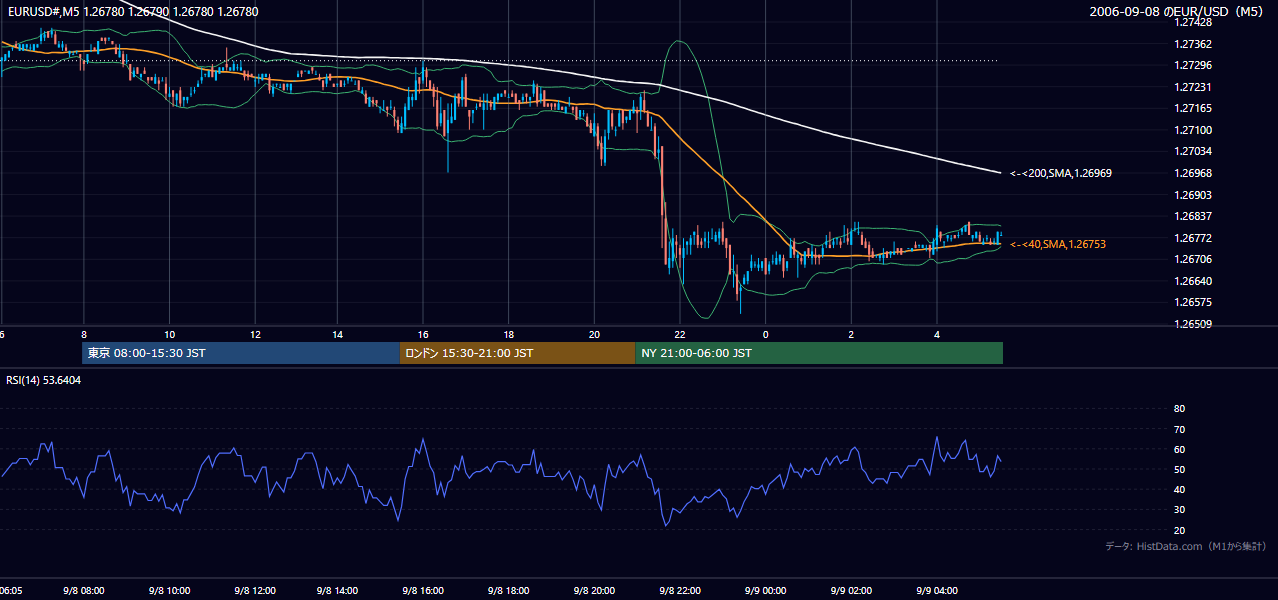Click the 80 level on RSI scale
This screenshot has height=600, width=1278.
coord(1179,409)
